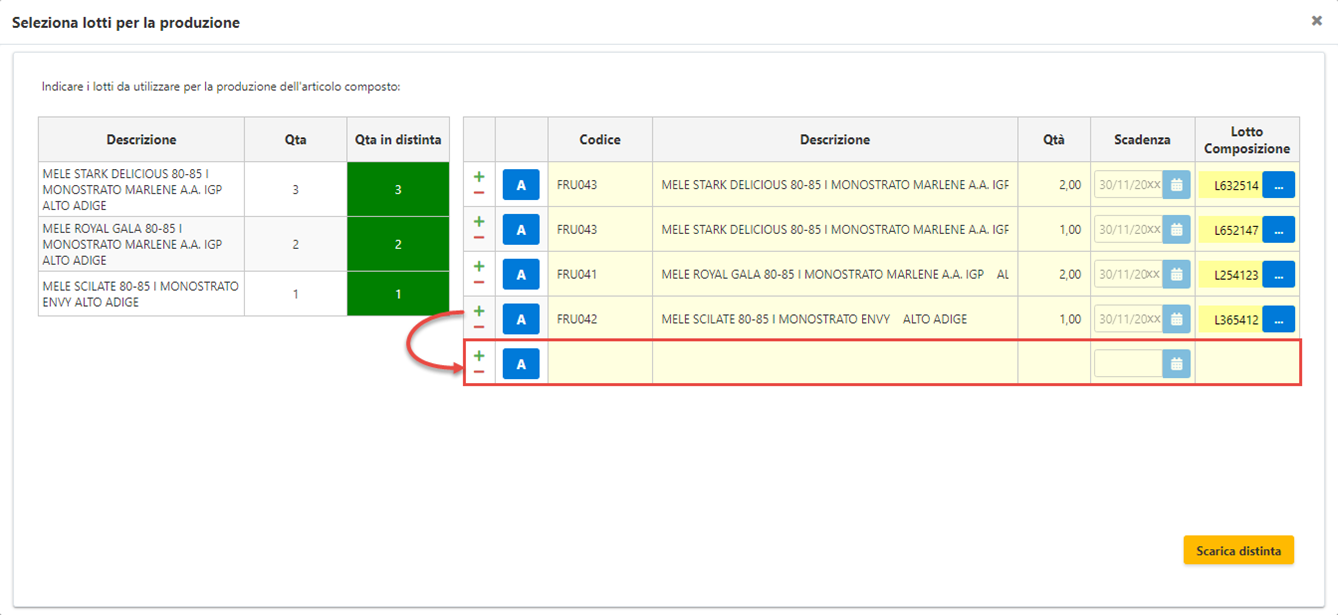Click the Codice column header

[600, 139]
